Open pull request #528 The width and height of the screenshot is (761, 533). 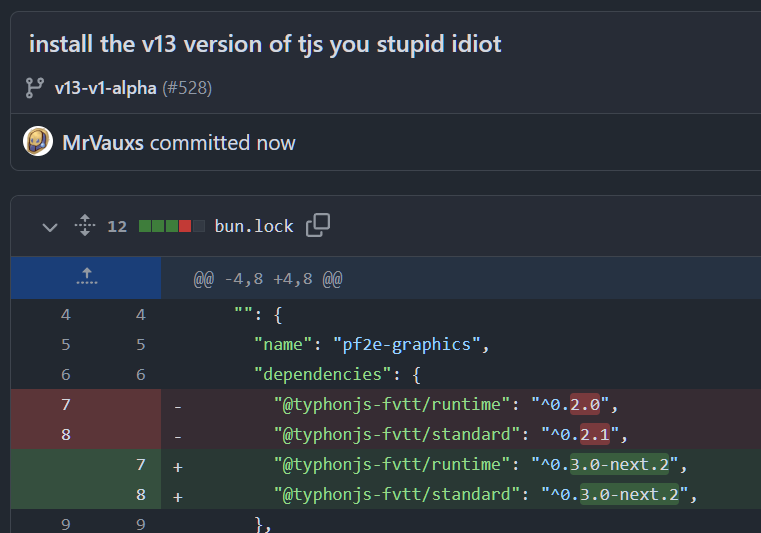(x=187, y=88)
